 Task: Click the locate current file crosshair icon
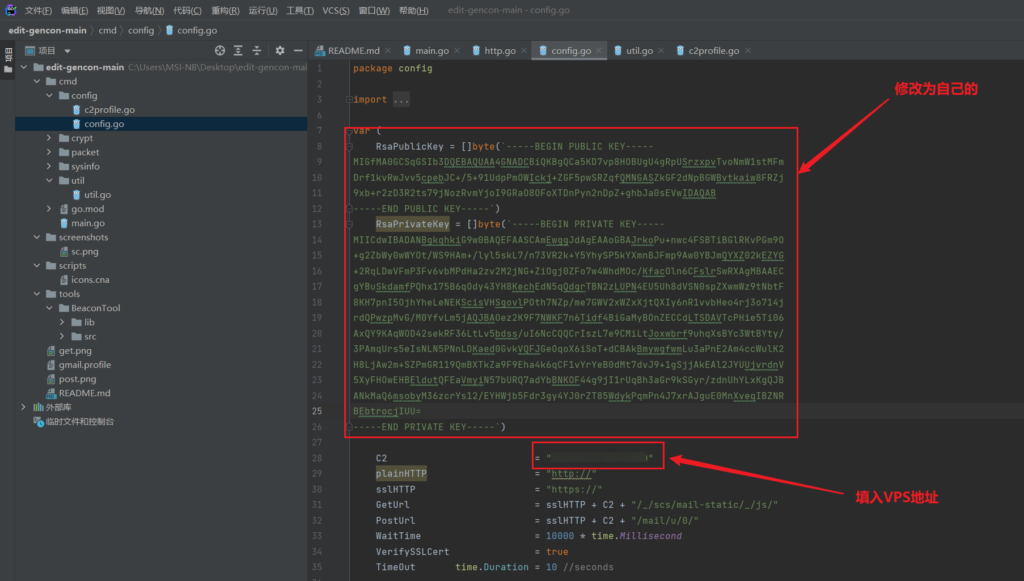(219, 50)
